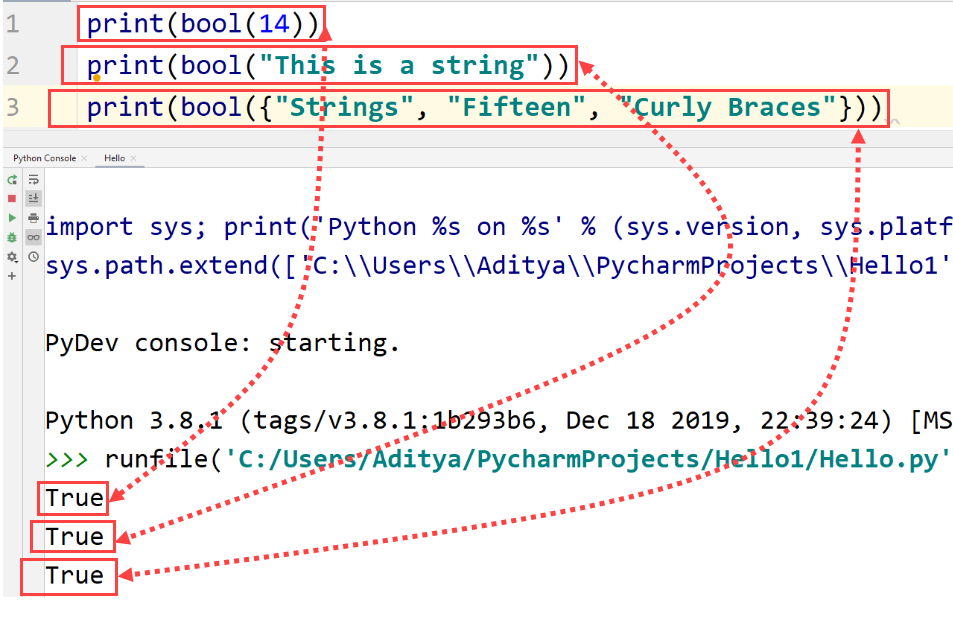The height and width of the screenshot is (620, 953).
Task: Execute current statement with green play icon
Action: (12, 218)
